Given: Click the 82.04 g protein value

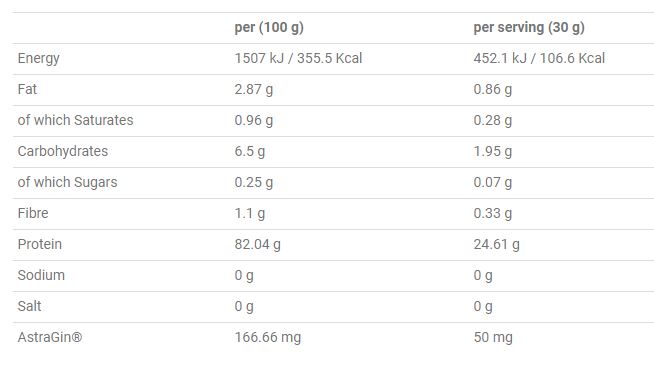Looking at the screenshot, I should click(257, 244).
